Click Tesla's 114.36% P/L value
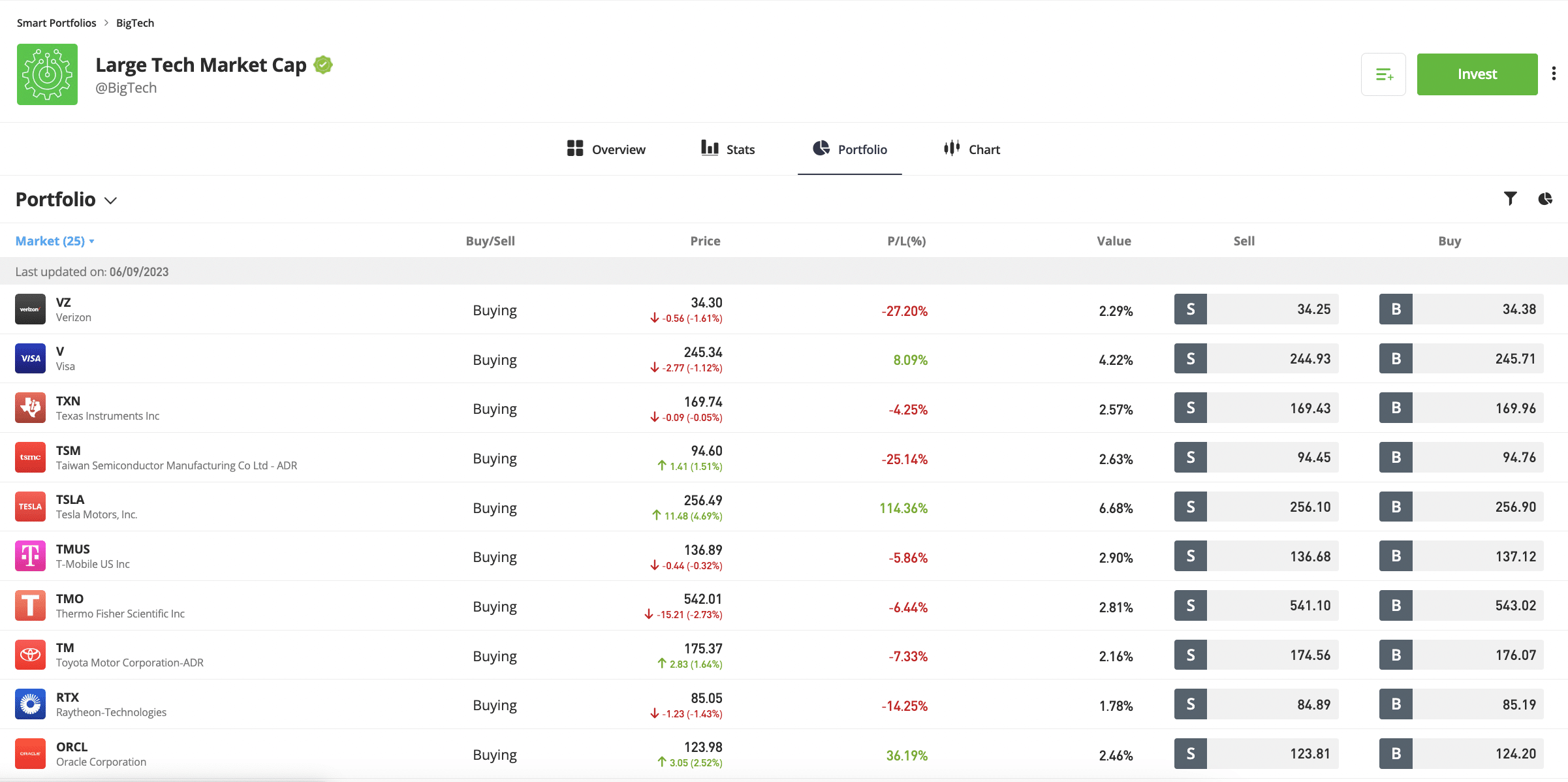This screenshot has height=782, width=1568. coord(903,508)
